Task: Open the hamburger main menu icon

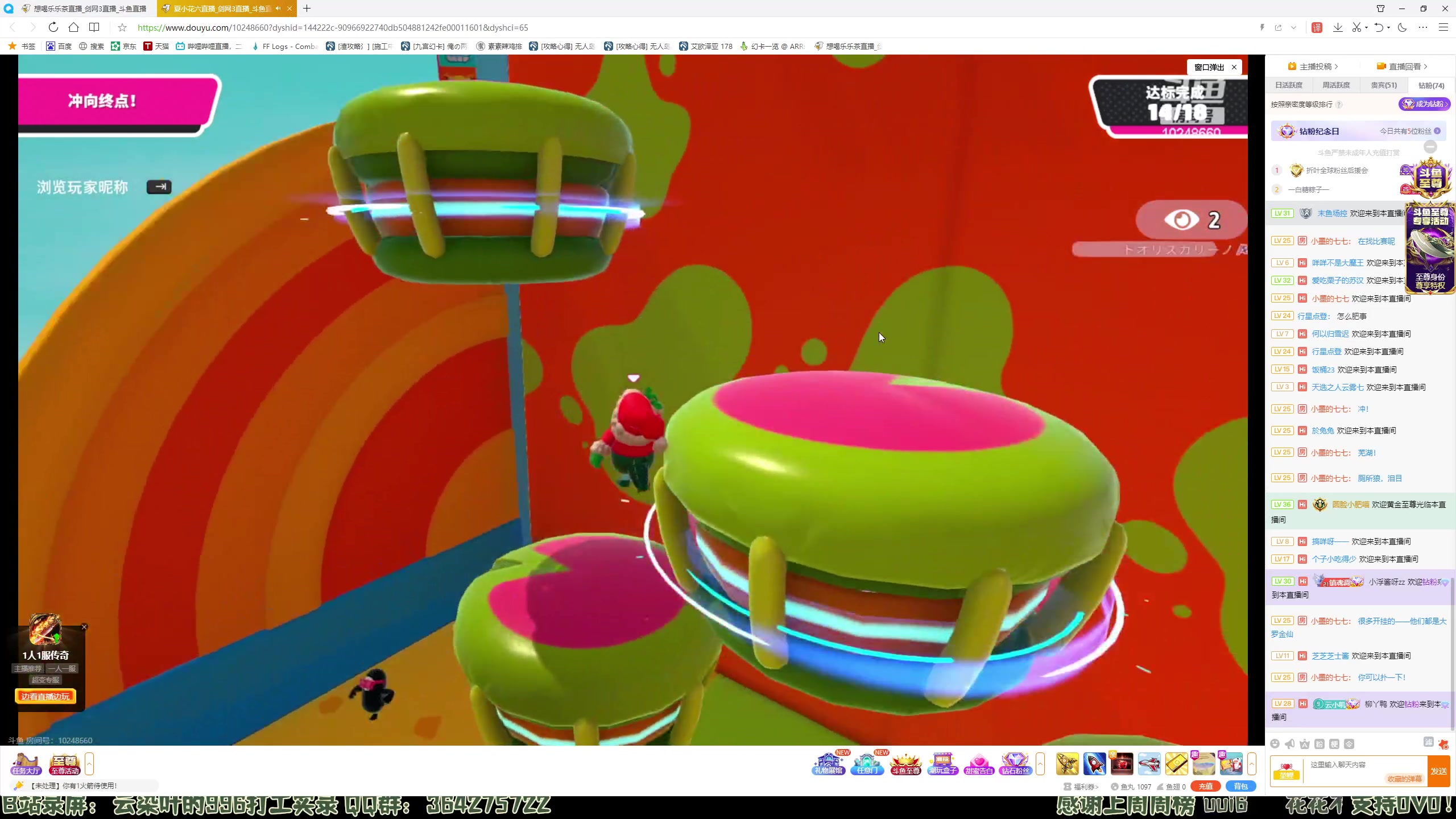Action: coord(1443,27)
